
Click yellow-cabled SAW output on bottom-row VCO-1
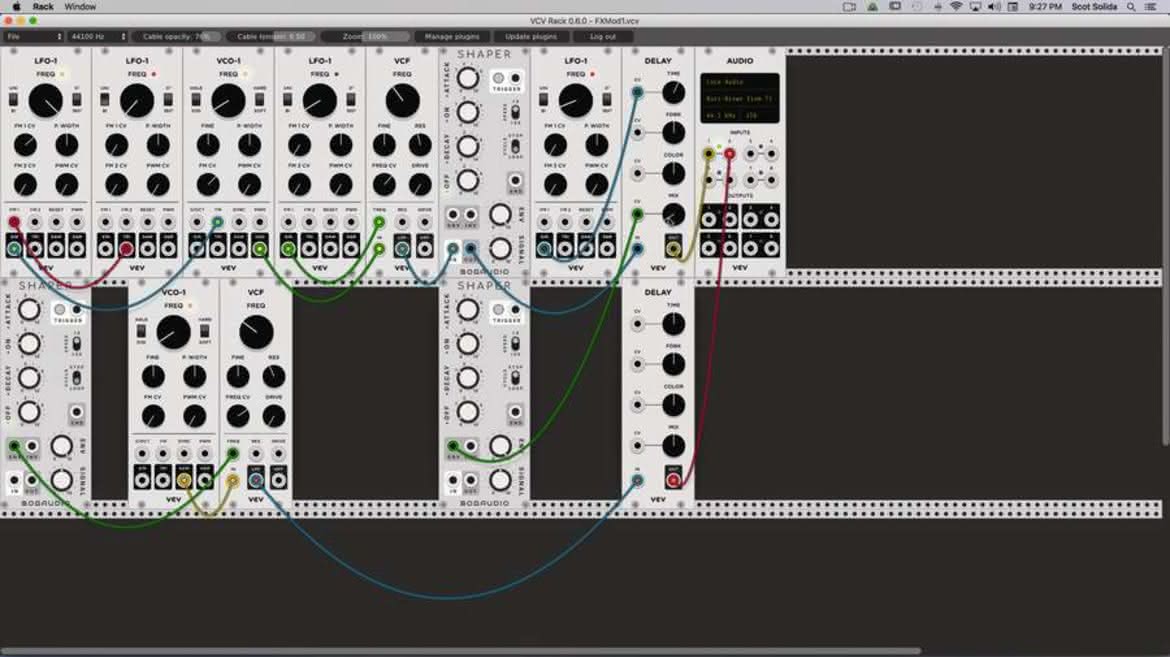[x=184, y=480]
